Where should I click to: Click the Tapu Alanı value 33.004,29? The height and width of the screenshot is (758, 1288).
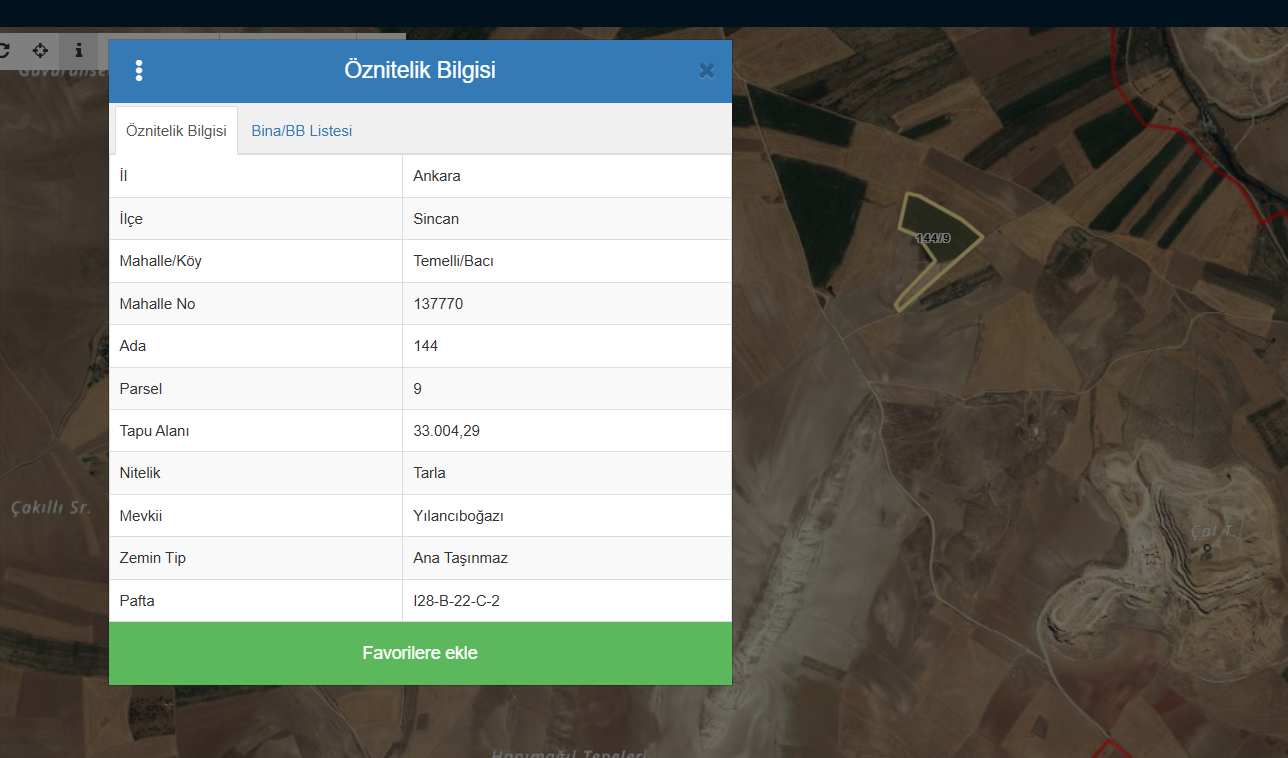coord(445,431)
